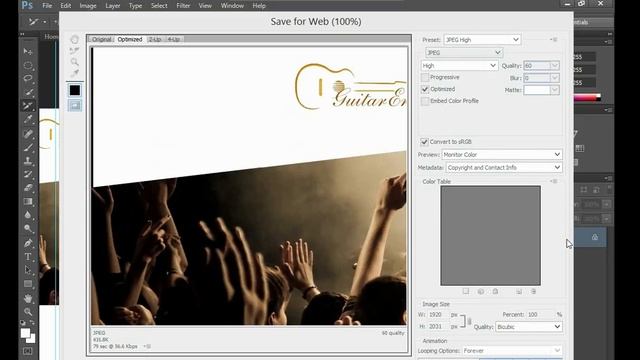Choose Hand tool in Save for Web

click(74, 40)
